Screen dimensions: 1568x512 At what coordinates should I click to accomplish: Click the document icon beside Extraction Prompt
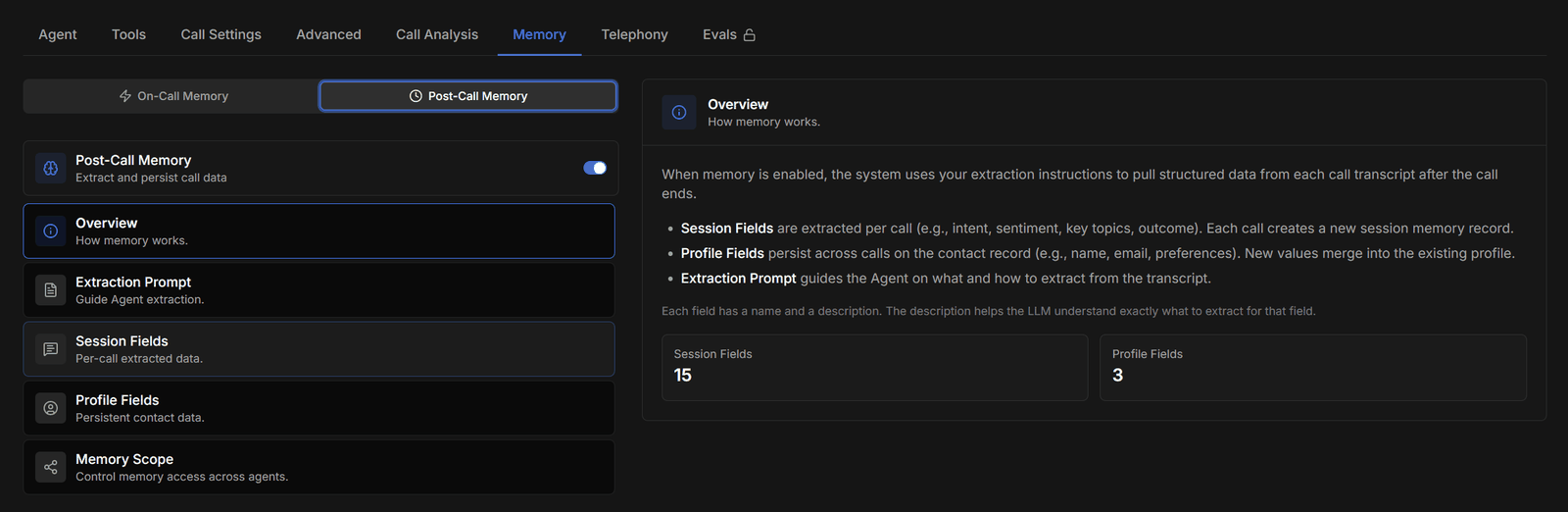51,290
